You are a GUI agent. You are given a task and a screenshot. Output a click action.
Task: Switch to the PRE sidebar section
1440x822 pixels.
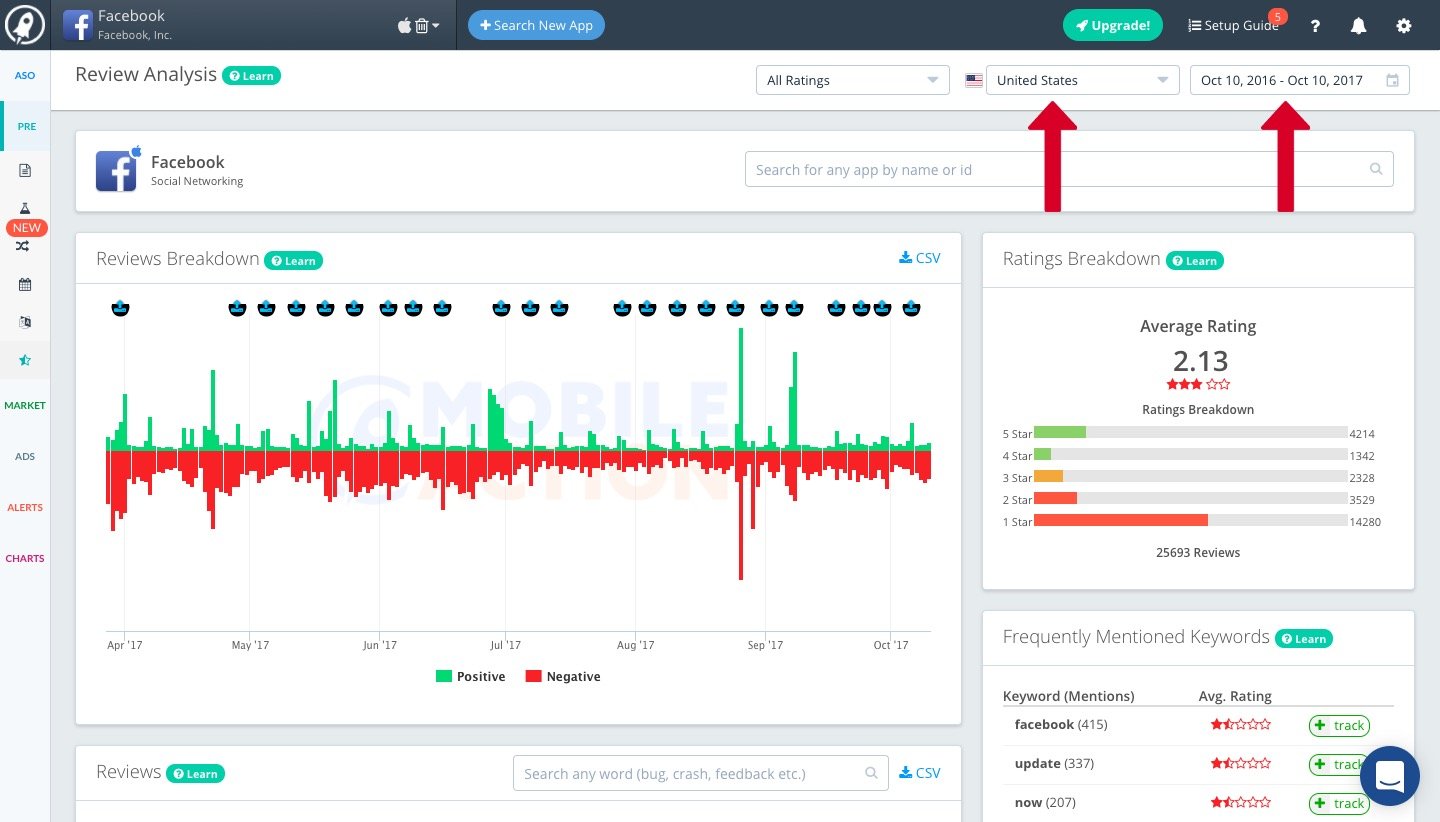[26, 127]
